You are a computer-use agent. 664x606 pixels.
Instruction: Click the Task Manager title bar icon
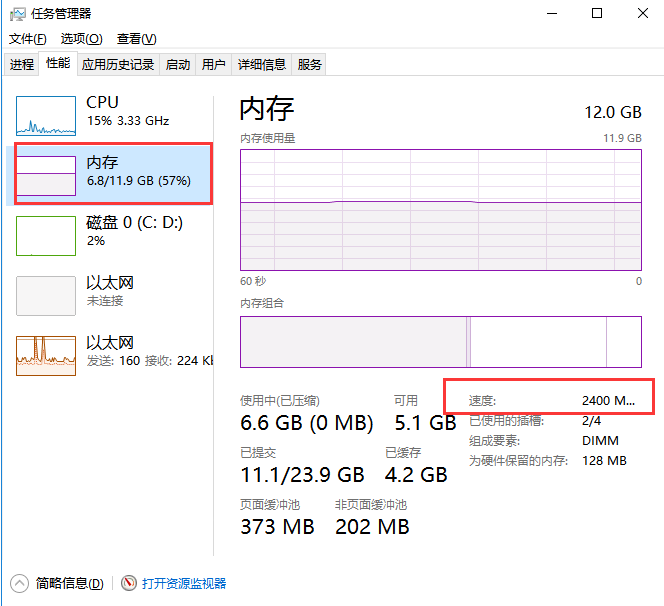(17, 13)
